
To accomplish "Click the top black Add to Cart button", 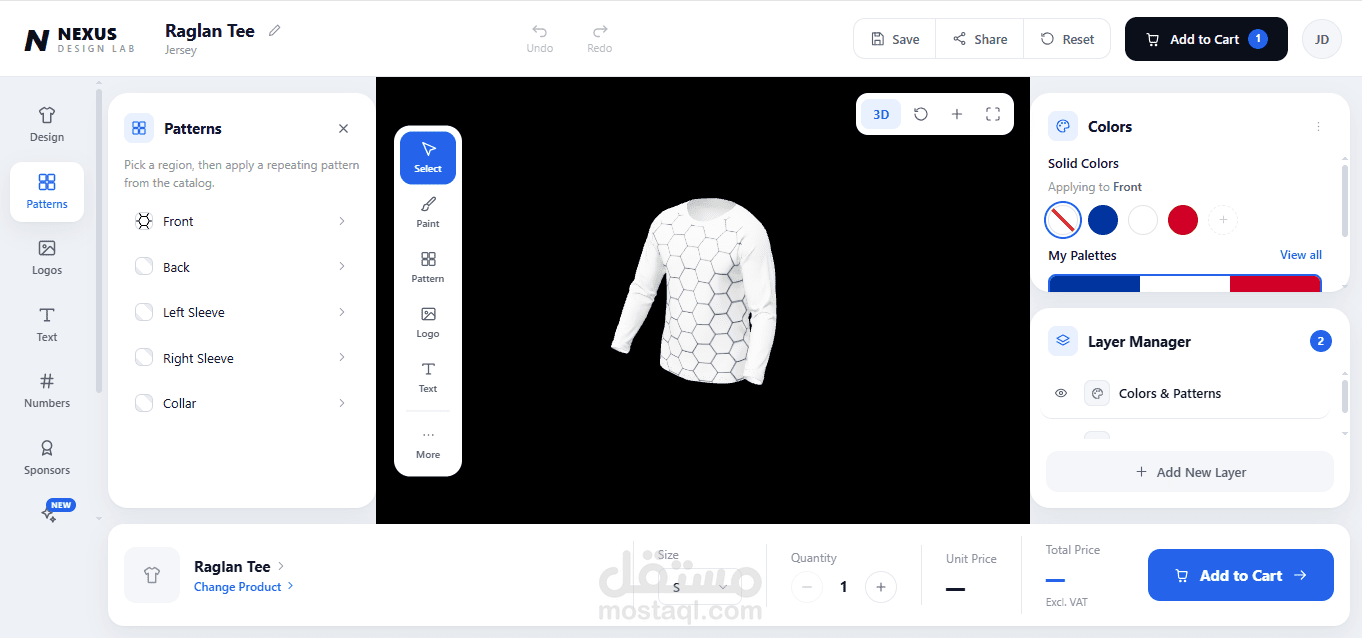I will 1206,39.
